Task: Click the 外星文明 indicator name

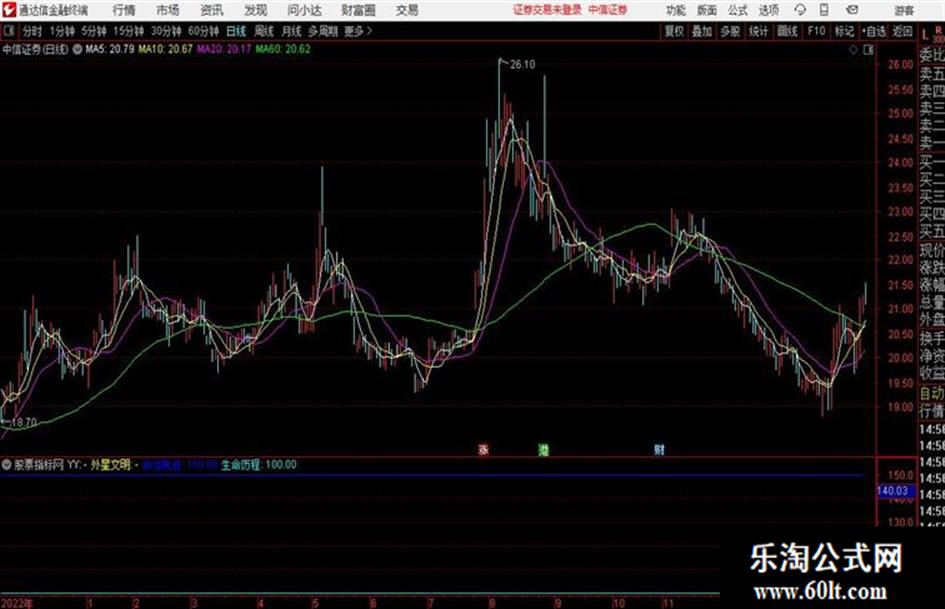Action: pyautogui.click(x=110, y=465)
